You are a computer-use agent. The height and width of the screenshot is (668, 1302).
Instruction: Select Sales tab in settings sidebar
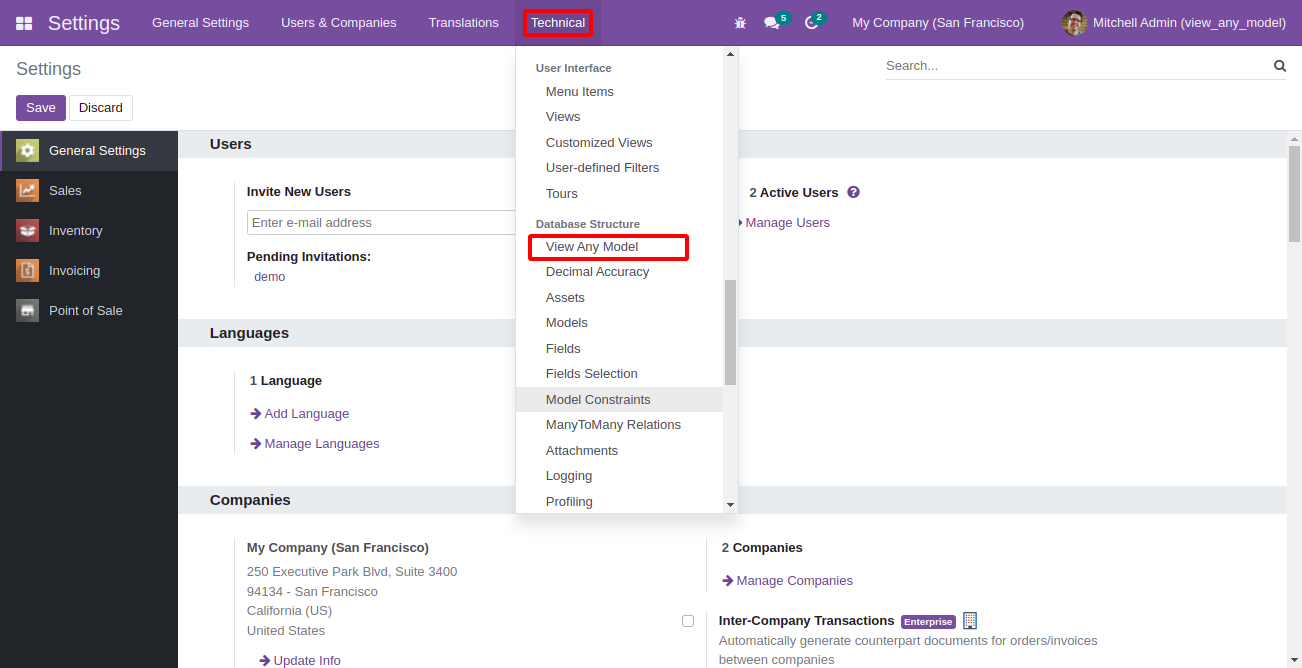[x=89, y=191]
